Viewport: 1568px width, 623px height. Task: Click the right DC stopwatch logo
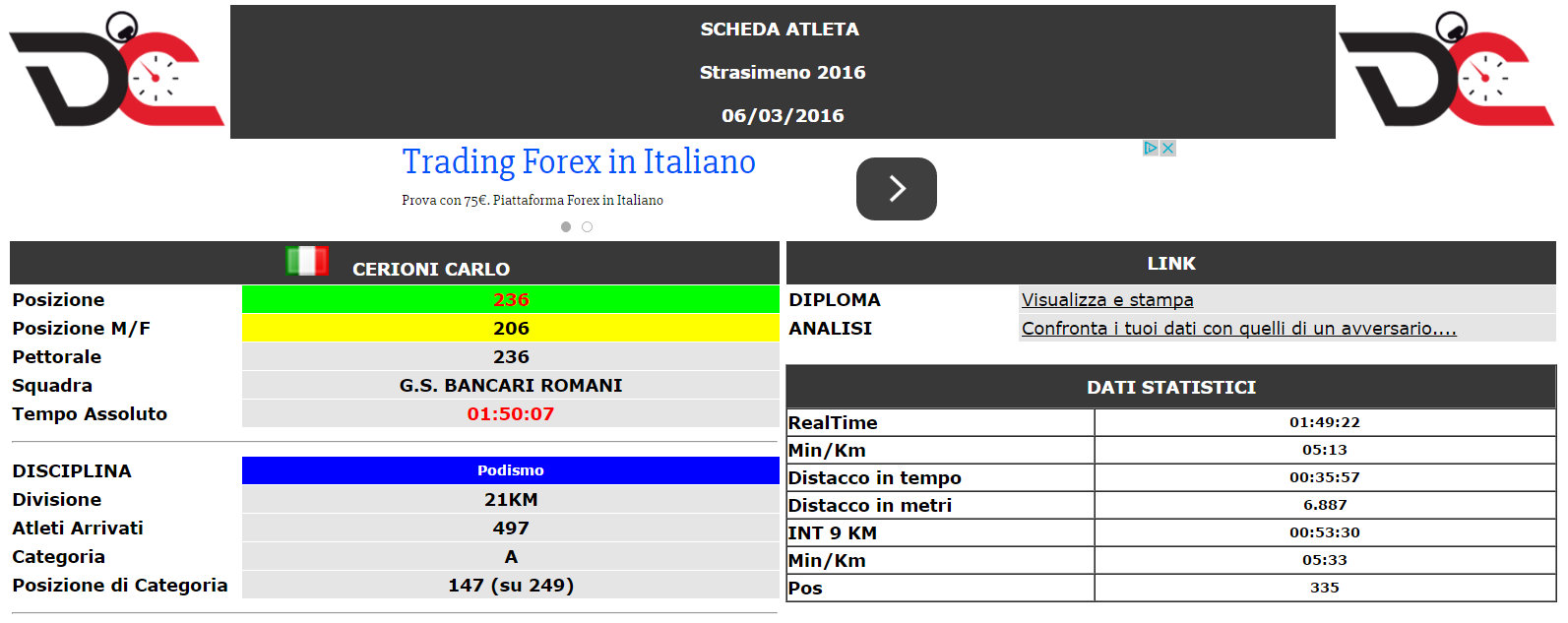click(x=1447, y=71)
